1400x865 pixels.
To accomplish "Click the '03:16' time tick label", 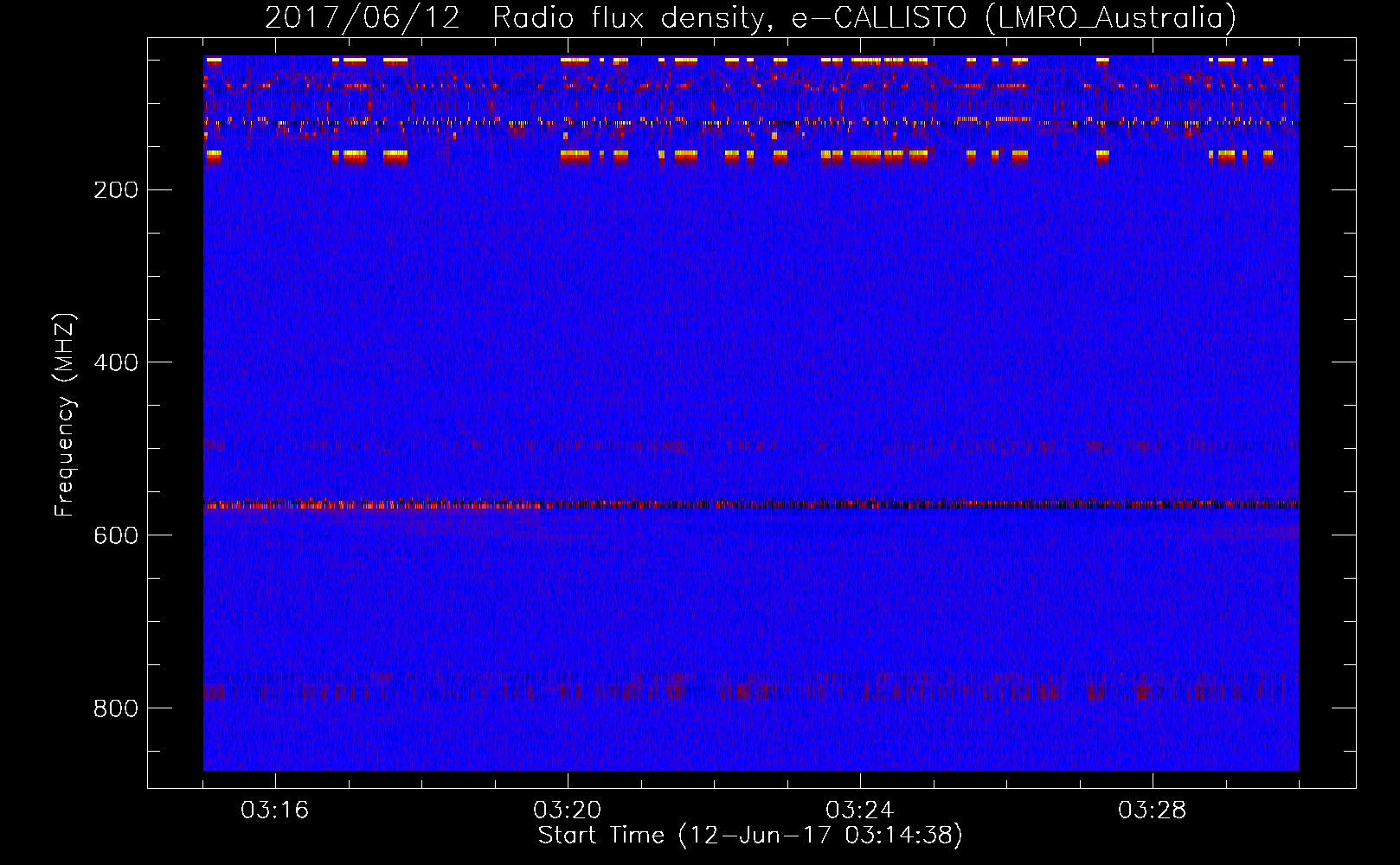I will (x=275, y=811).
